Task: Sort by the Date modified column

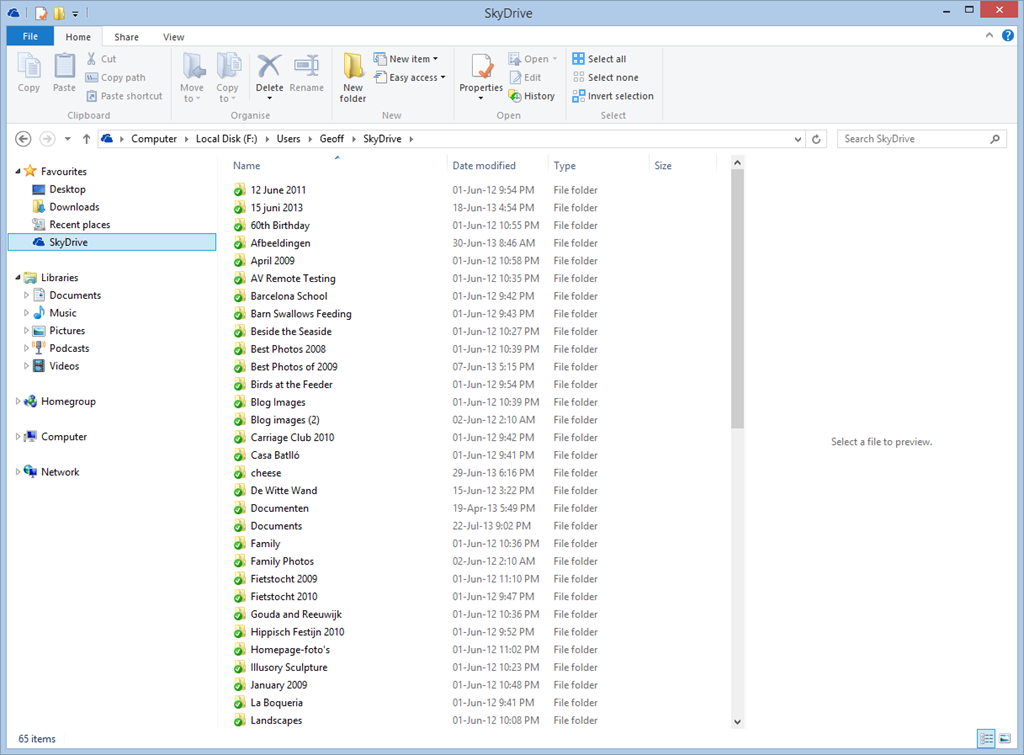Action: (484, 166)
